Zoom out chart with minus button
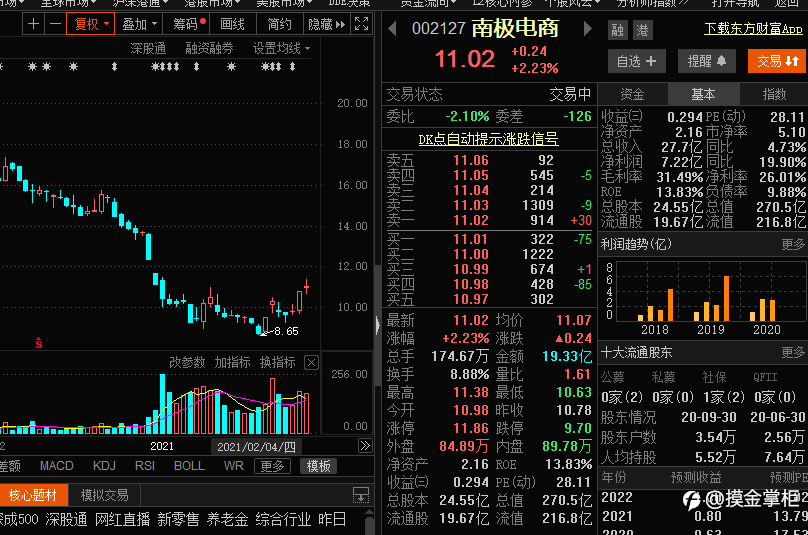The height and width of the screenshot is (535, 808). click(x=55, y=24)
